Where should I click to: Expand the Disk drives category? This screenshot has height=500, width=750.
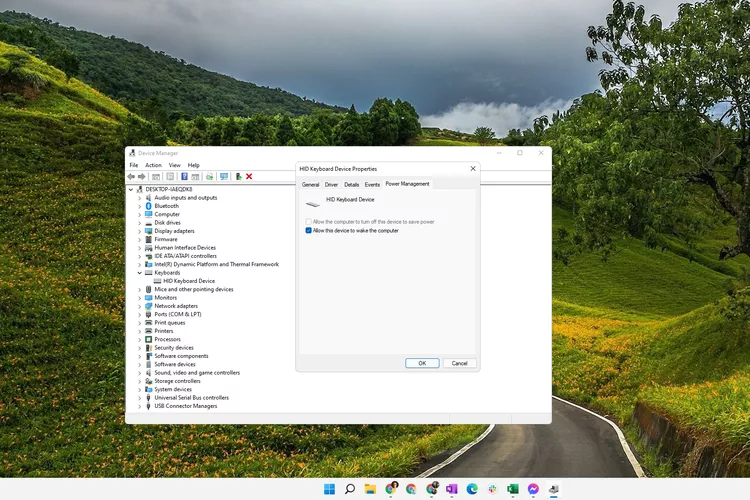(140, 223)
